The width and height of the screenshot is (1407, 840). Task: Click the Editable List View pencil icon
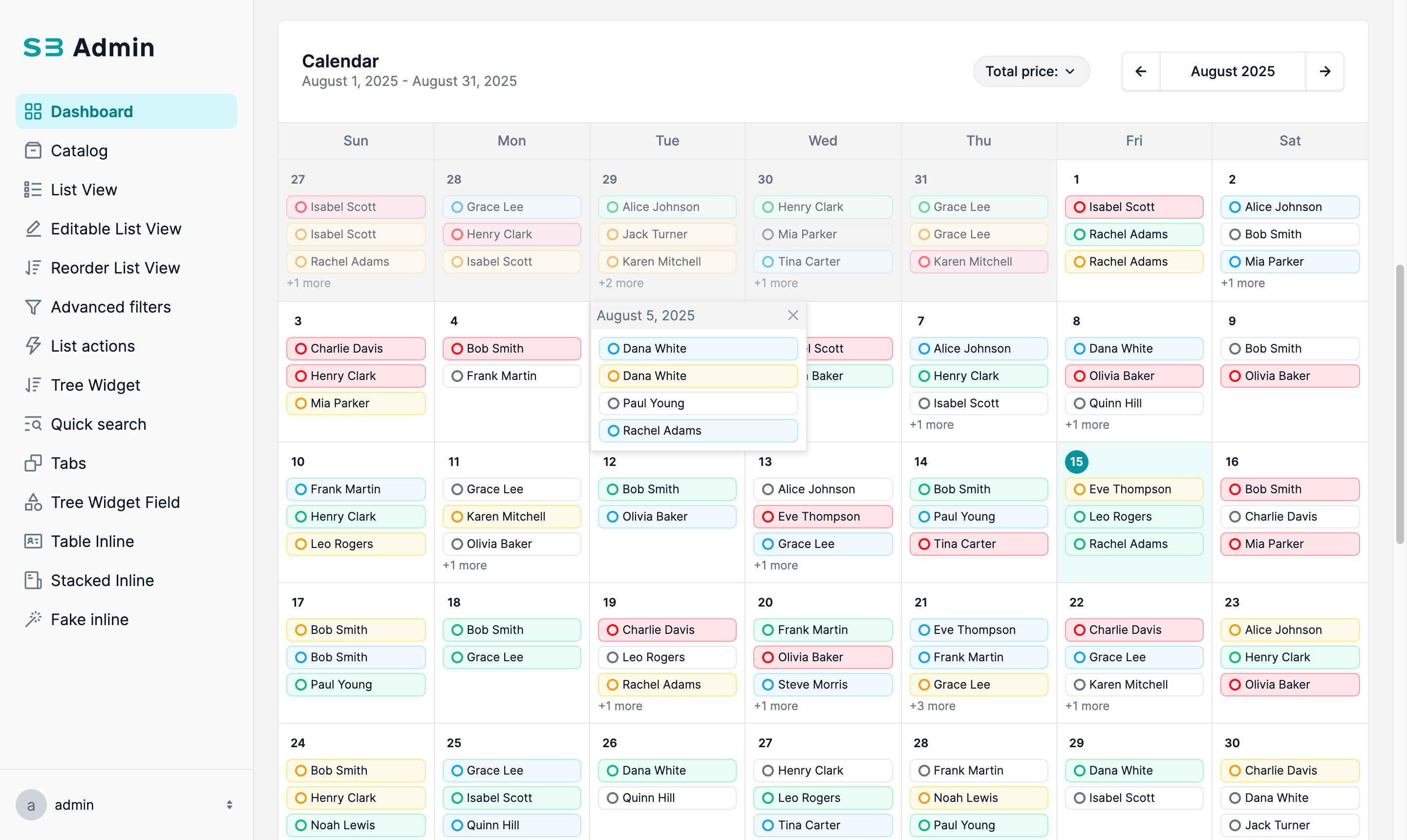coord(33,229)
